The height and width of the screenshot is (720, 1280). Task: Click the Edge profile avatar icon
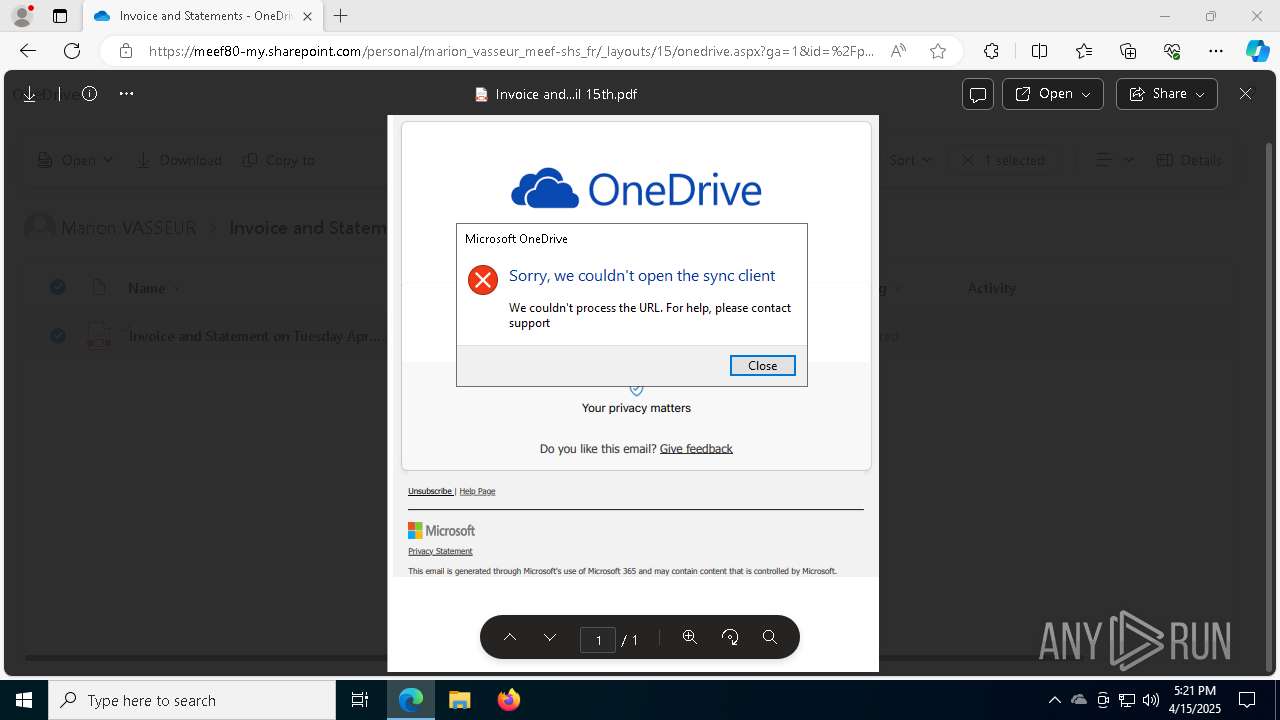22,16
